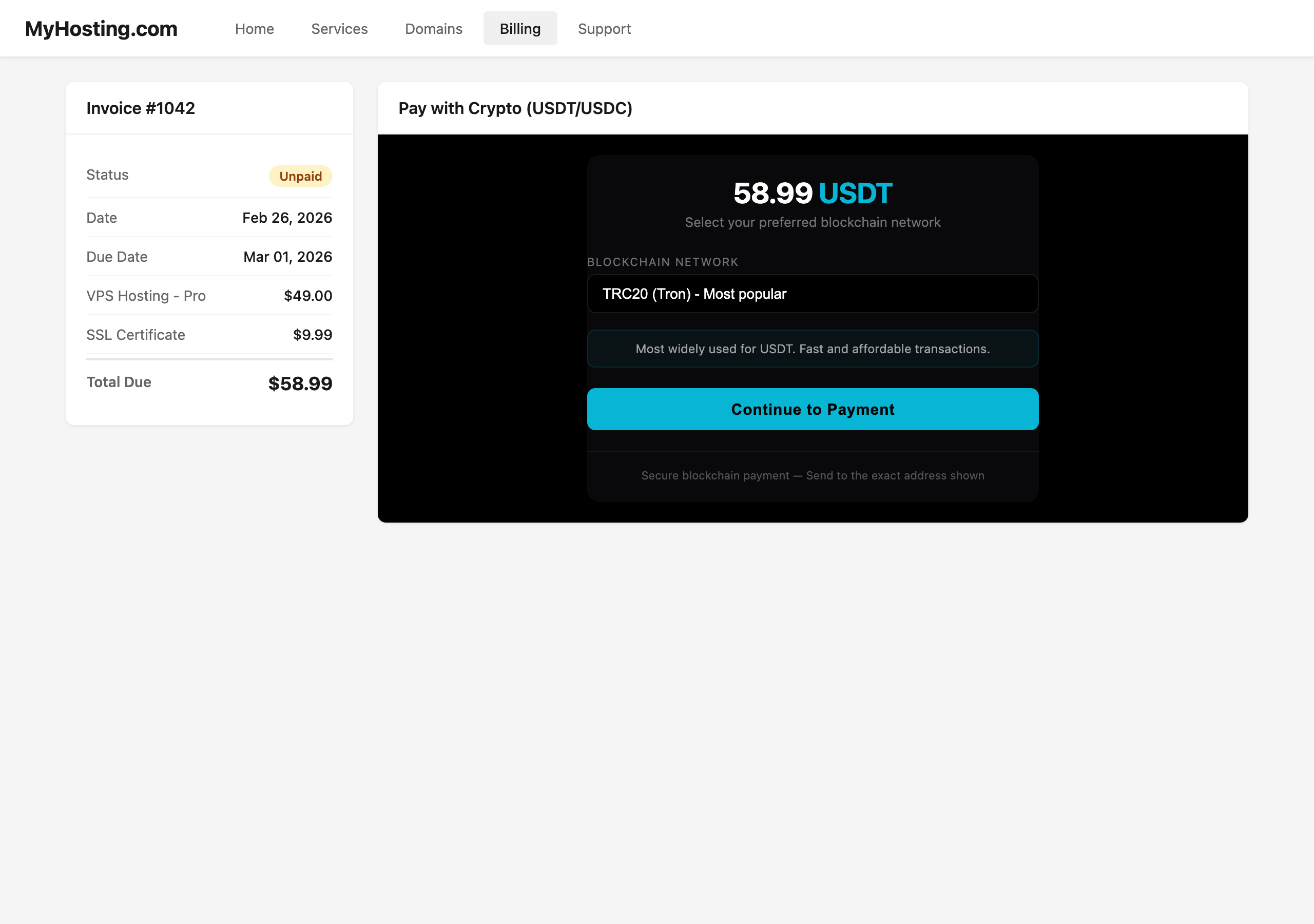Click the $58.99 total due amount

[300, 383]
